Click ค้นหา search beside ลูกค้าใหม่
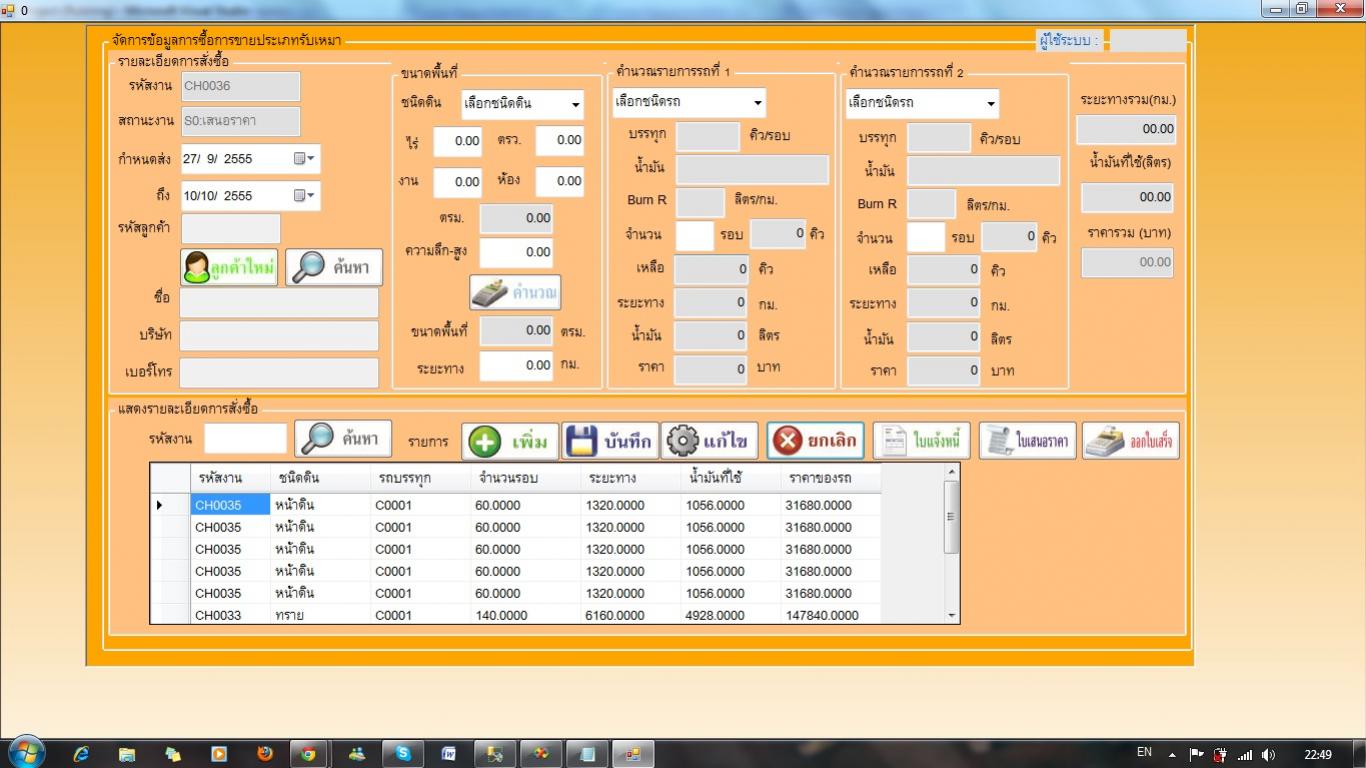Screen dimensions: 1366x768 tap(334, 267)
